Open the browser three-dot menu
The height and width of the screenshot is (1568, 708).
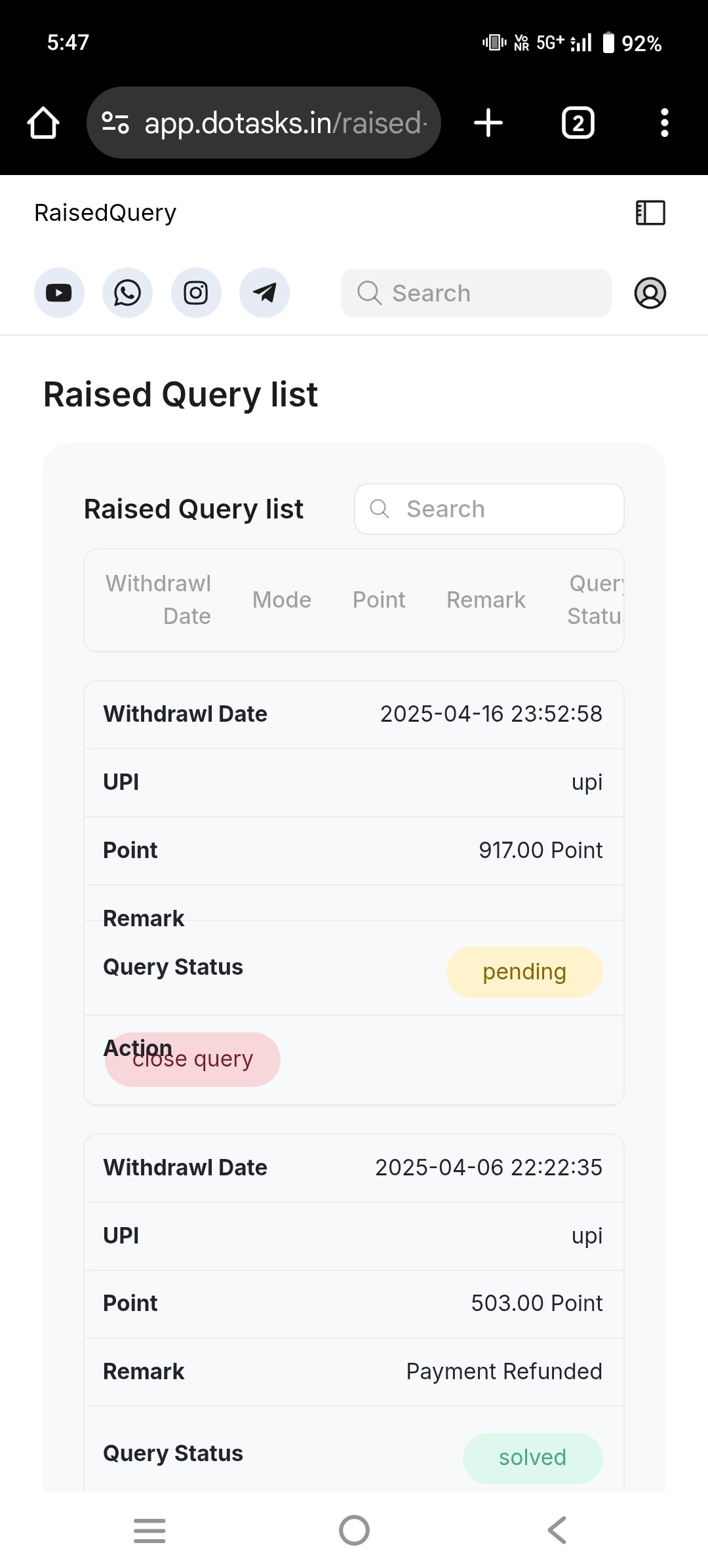pyautogui.click(x=665, y=123)
